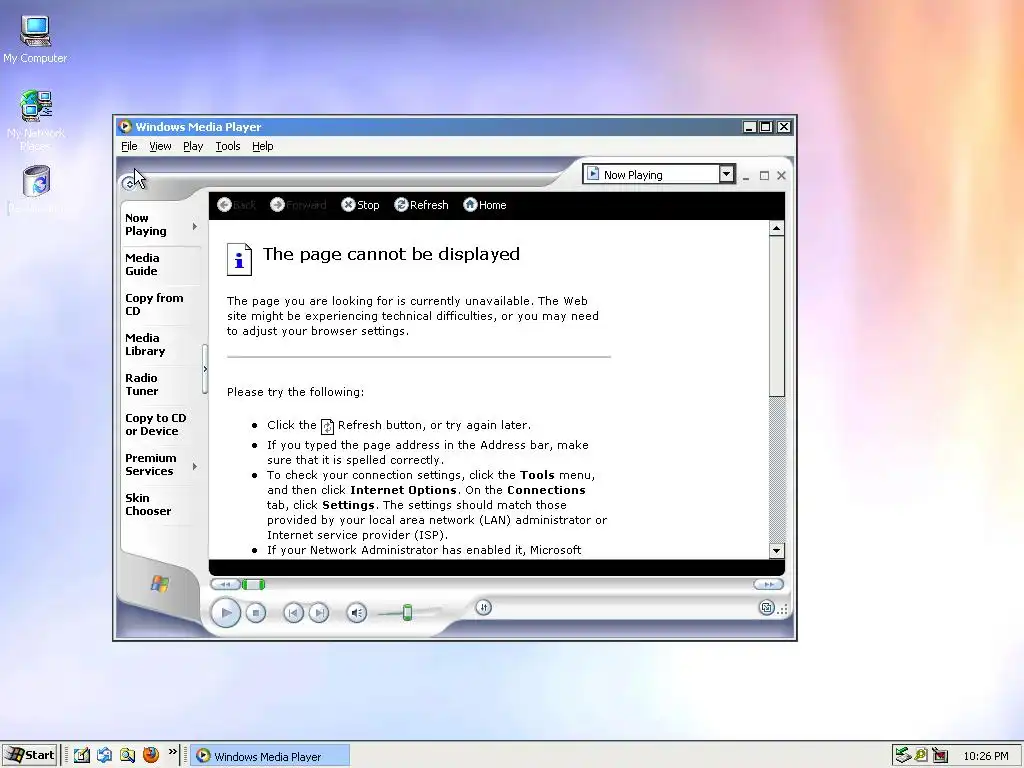Skip to the next track

[319, 613]
